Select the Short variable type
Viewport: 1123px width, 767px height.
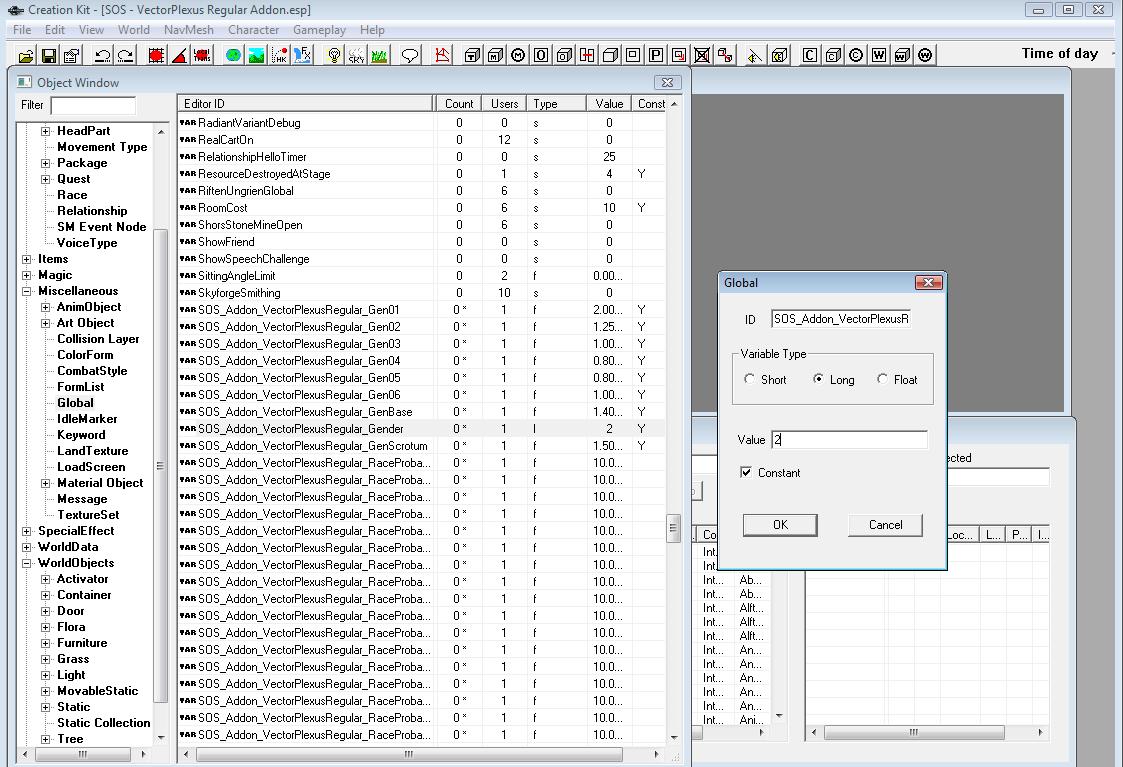coord(749,379)
